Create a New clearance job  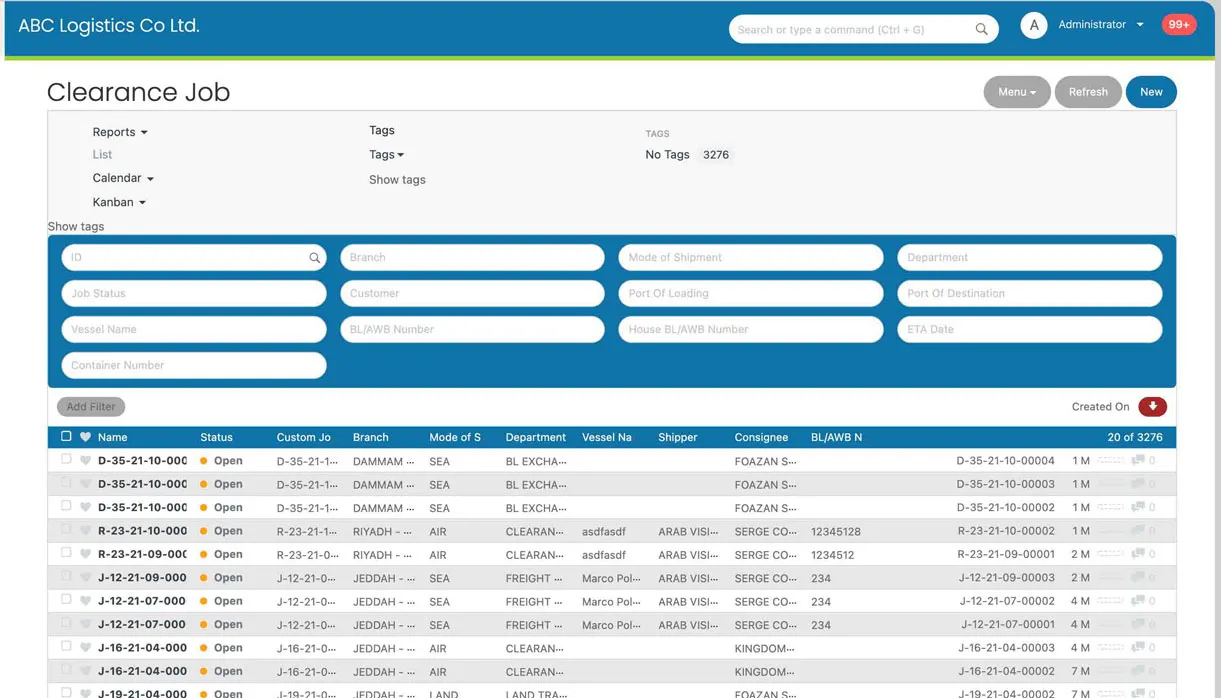pyautogui.click(x=1151, y=92)
